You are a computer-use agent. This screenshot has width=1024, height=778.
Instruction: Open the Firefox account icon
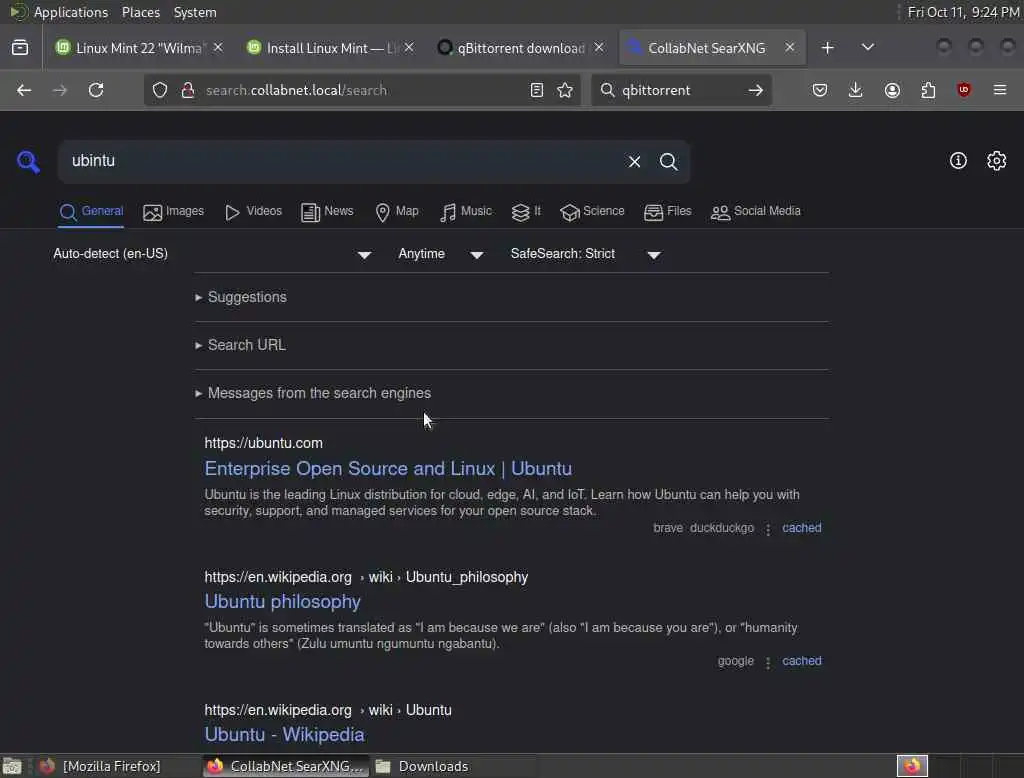(x=892, y=90)
